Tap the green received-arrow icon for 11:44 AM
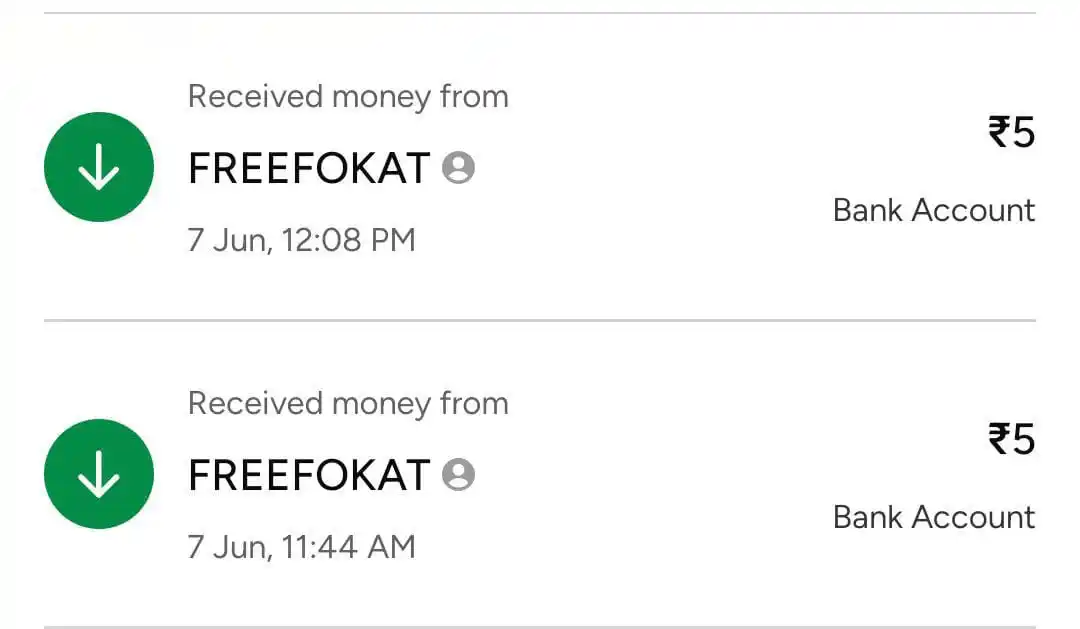This screenshot has height=629, width=1080. tap(98, 474)
